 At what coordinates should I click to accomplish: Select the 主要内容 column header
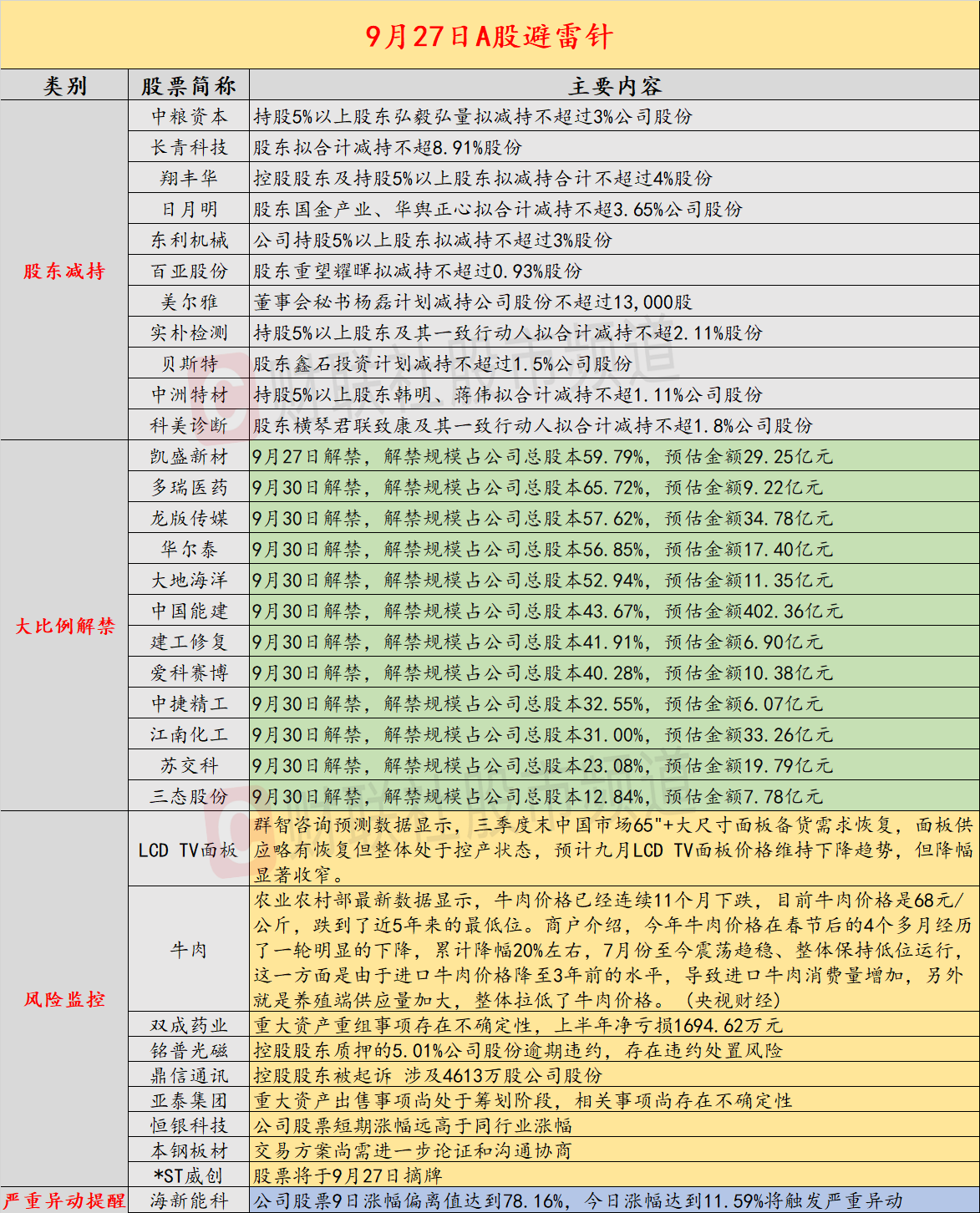pos(614,86)
